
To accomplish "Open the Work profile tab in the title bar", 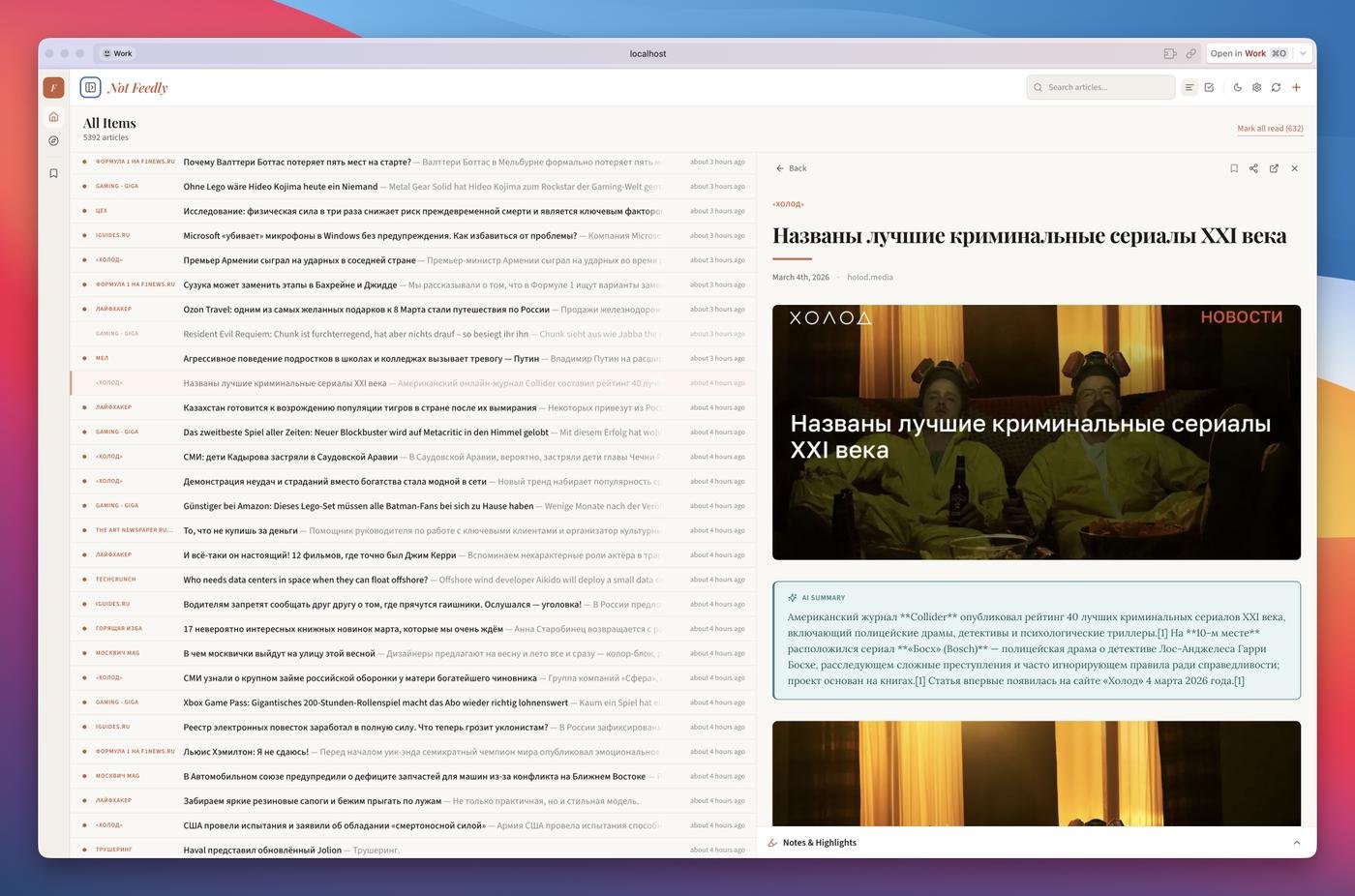I will click(117, 54).
